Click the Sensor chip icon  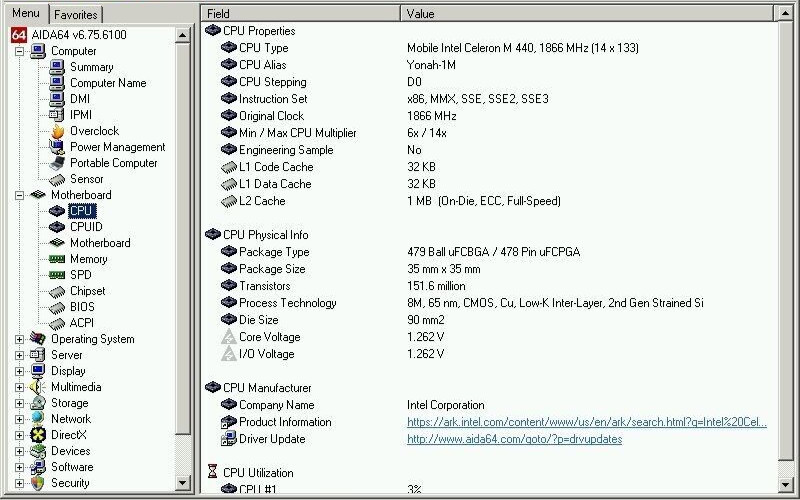(x=57, y=179)
